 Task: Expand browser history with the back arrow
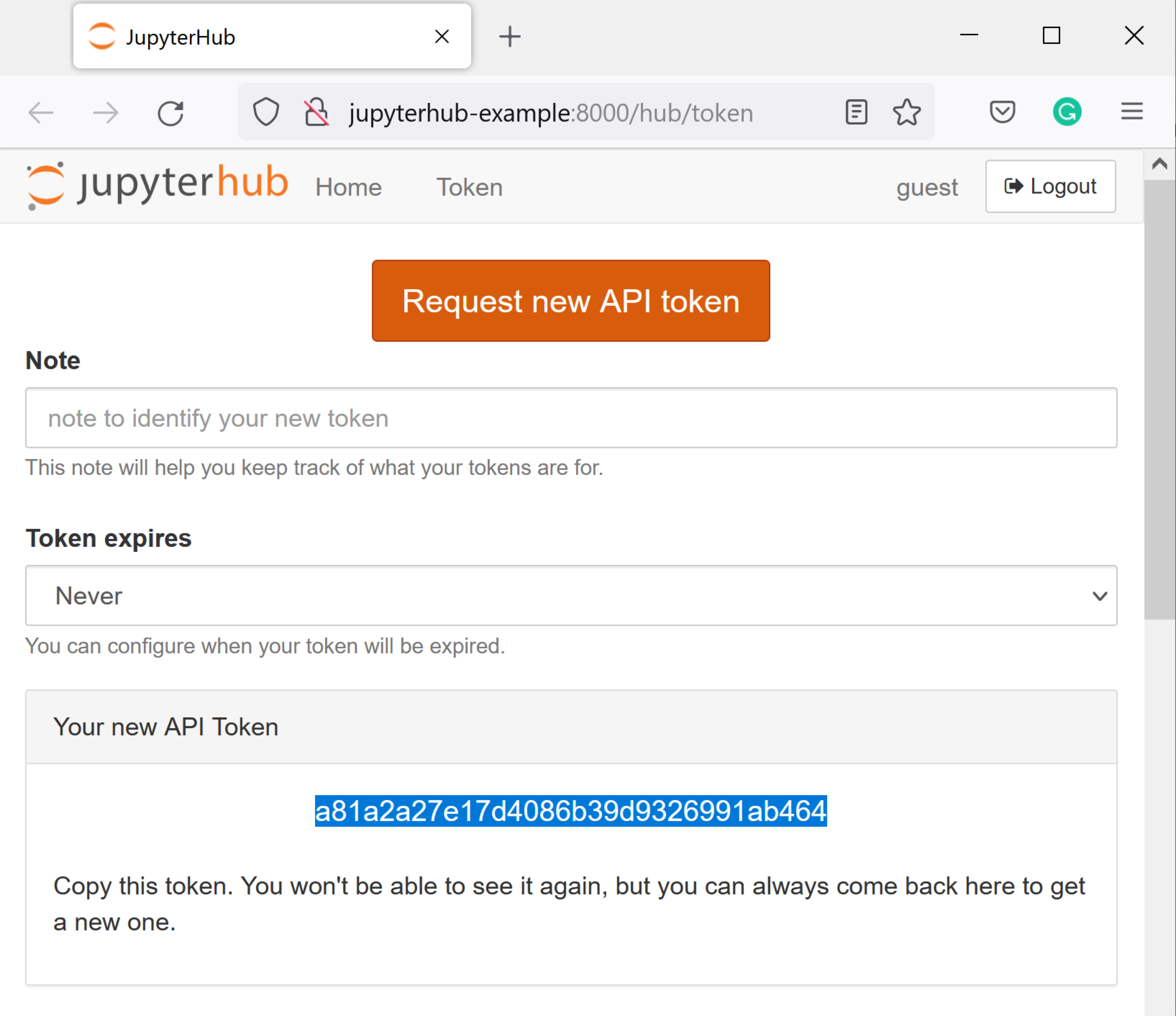(40, 112)
